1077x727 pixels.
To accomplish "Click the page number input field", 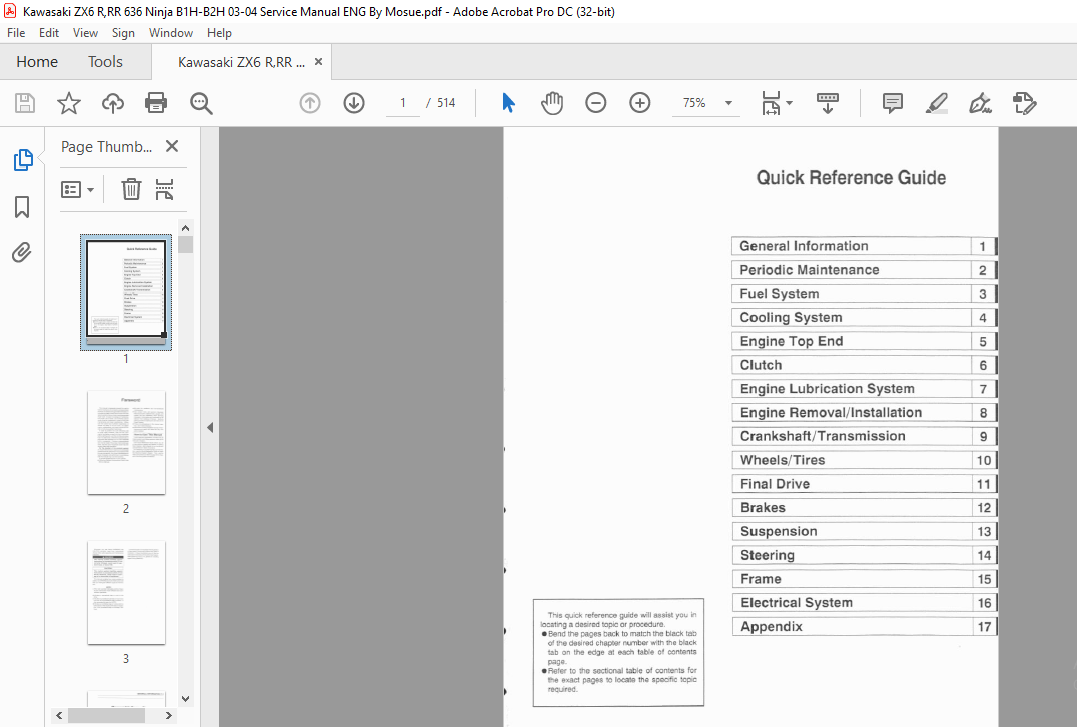I will tap(403, 103).
